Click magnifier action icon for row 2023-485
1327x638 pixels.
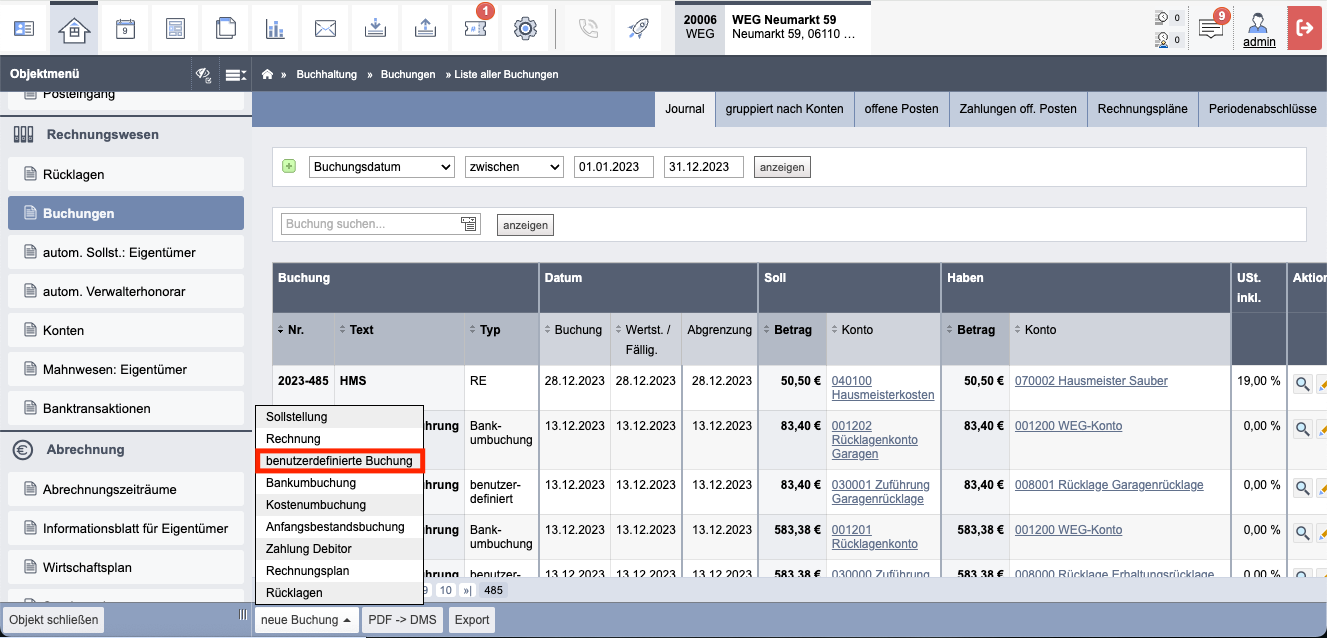(1303, 382)
